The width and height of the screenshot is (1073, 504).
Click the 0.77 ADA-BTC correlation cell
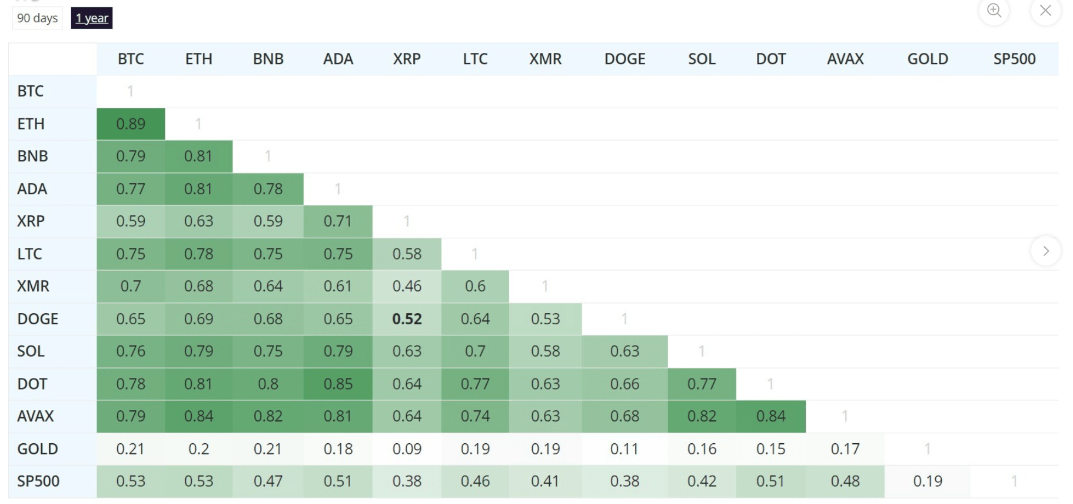click(x=131, y=189)
